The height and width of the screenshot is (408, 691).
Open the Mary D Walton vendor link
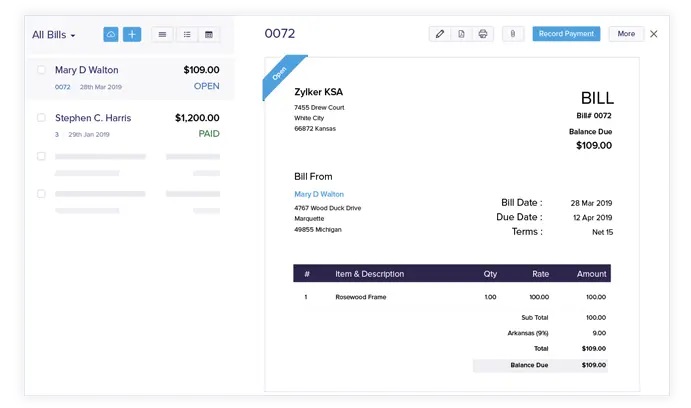[x=319, y=194]
